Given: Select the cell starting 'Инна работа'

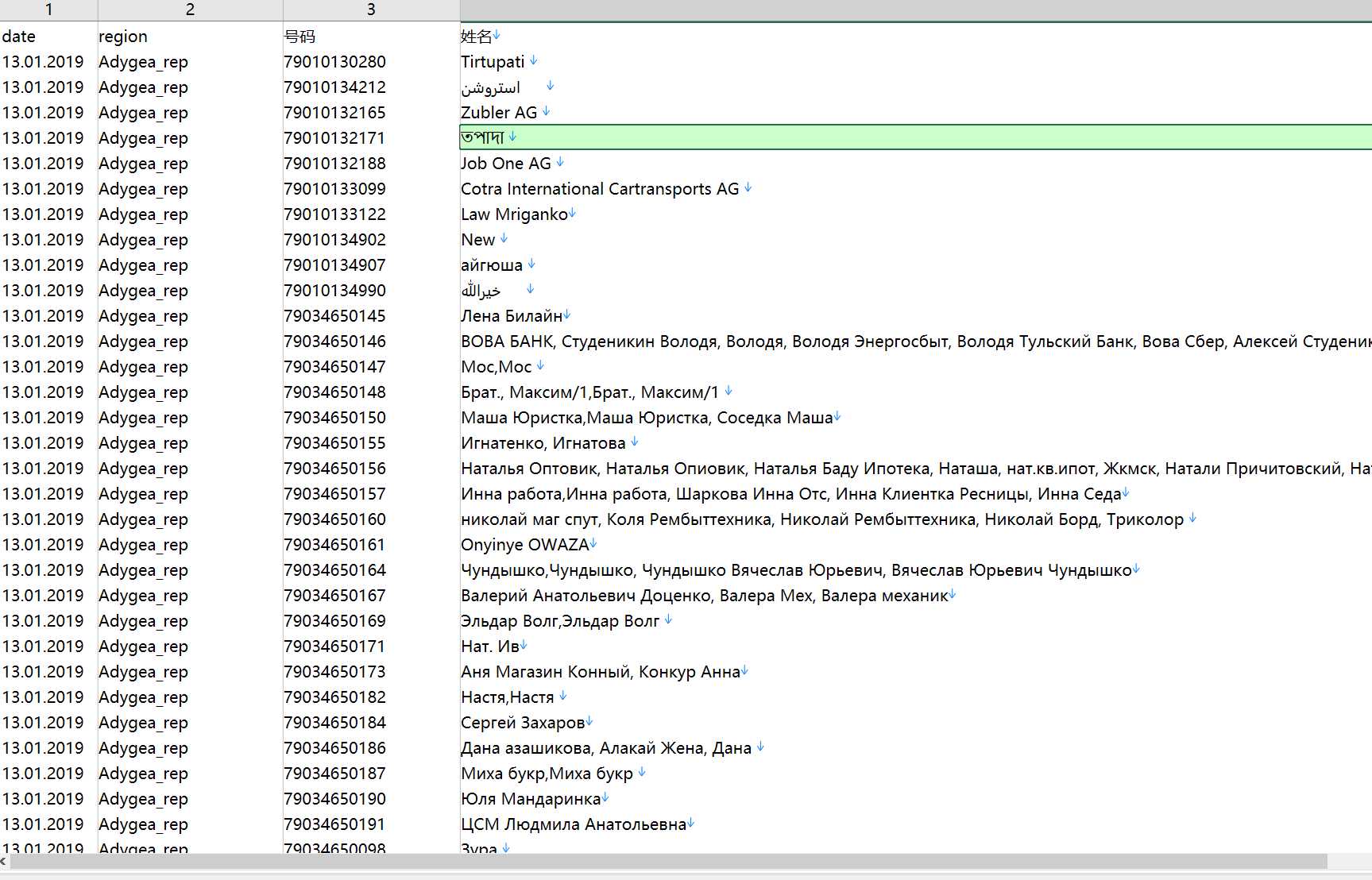Looking at the screenshot, I should click(x=916, y=494).
